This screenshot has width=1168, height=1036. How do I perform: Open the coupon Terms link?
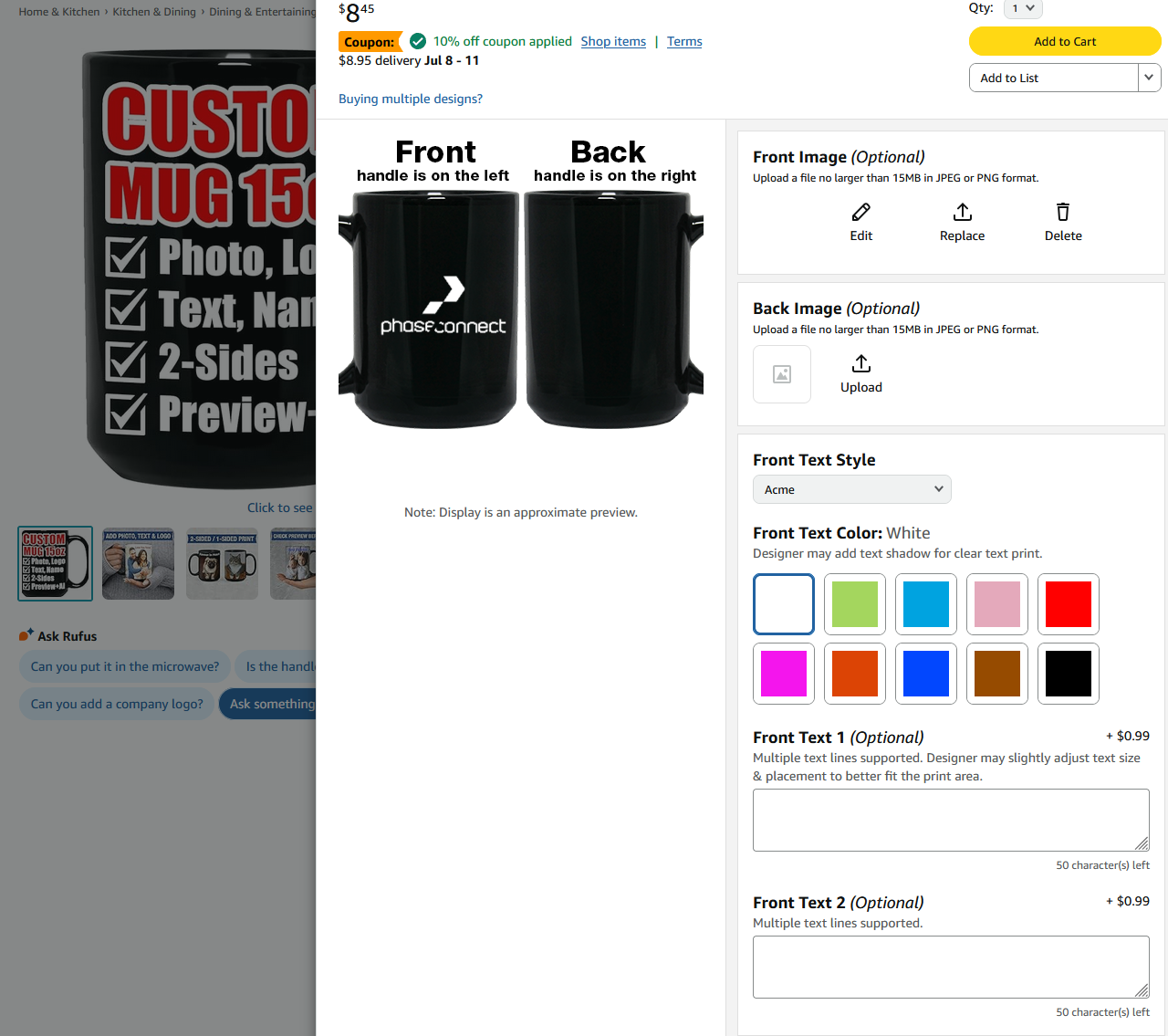(684, 41)
